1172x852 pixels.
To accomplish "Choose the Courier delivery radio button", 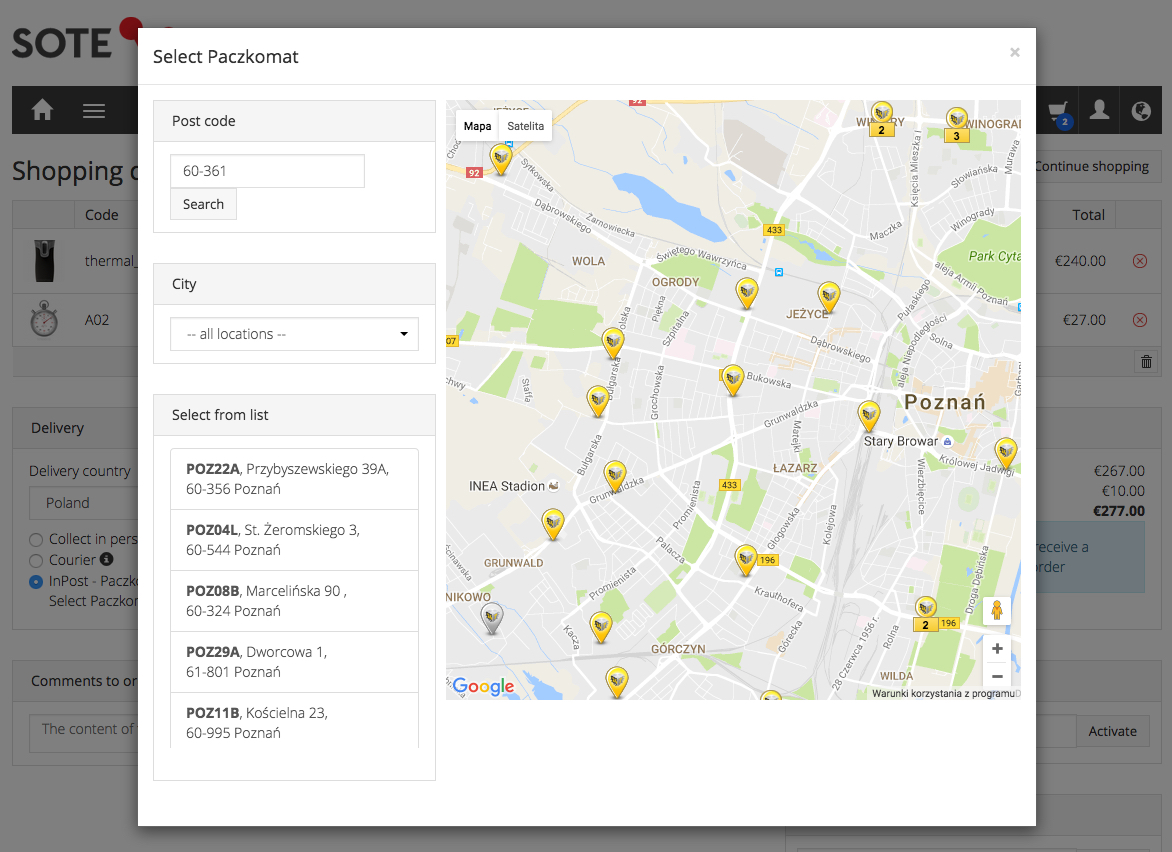I will [x=36, y=561].
